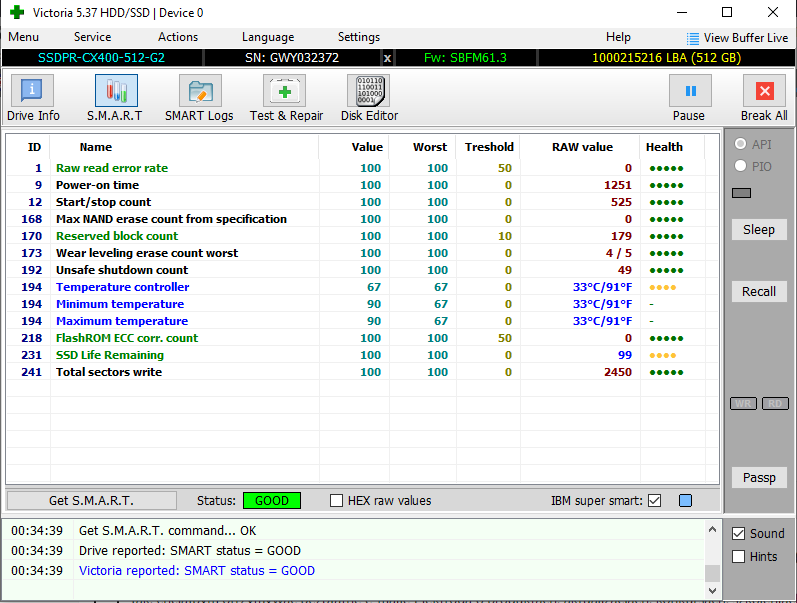Click the Pause icon button
This screenshot has width=797, height=603.
tap(690, 91)
